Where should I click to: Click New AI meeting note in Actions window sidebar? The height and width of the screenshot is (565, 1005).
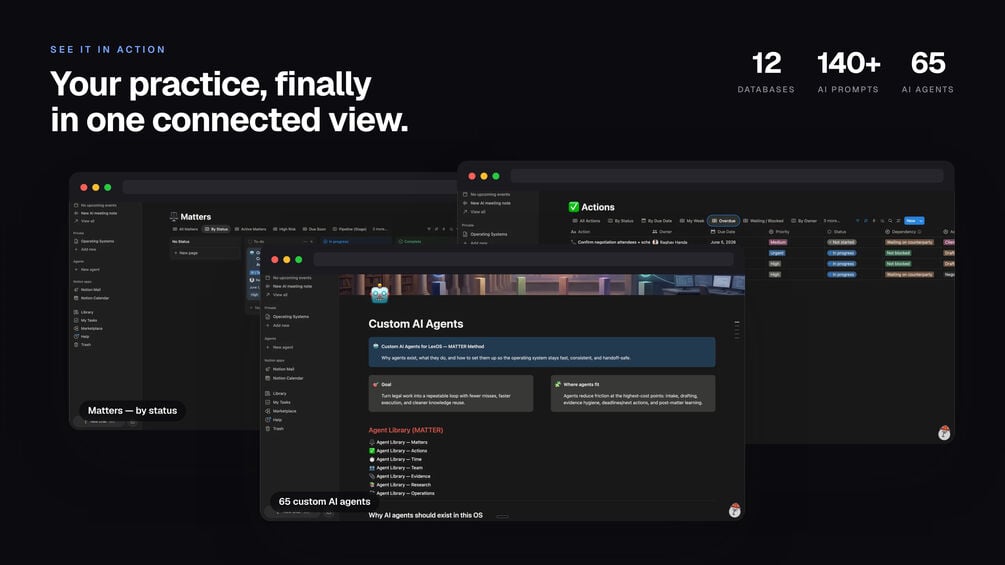[487, 203]
